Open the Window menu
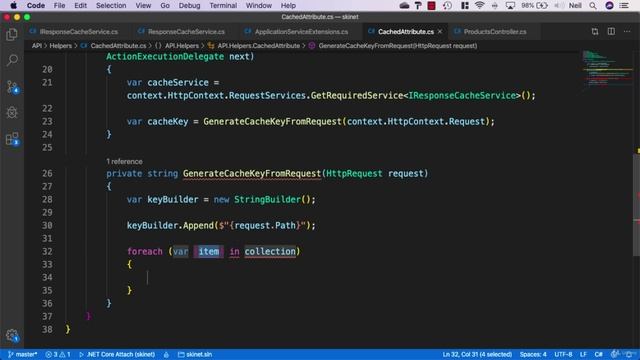The image size is (640, 360). pos(258,5)
